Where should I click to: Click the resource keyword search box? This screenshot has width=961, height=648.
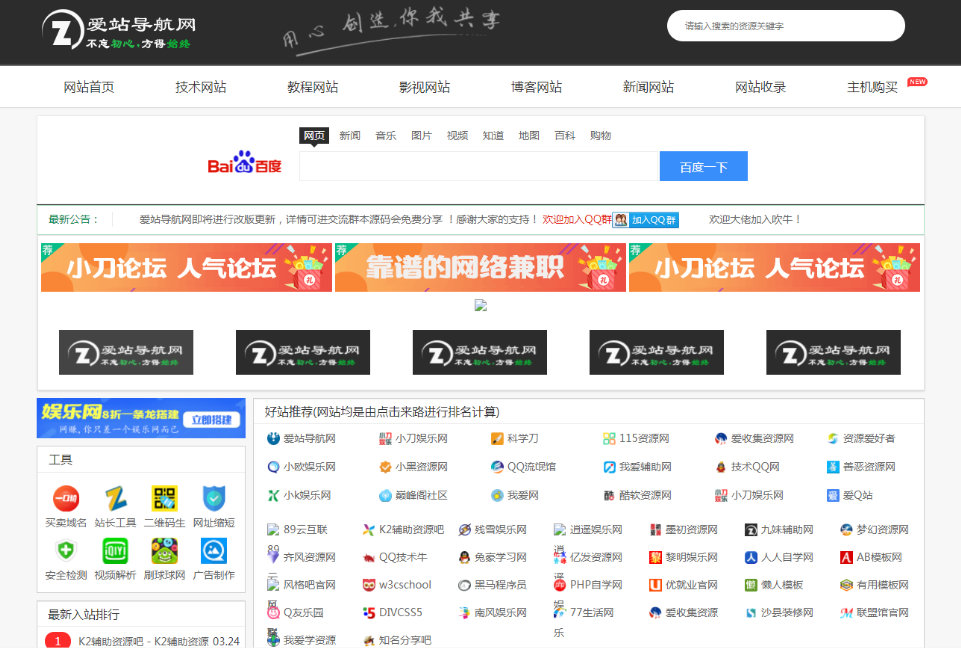(x=785, y=25)
